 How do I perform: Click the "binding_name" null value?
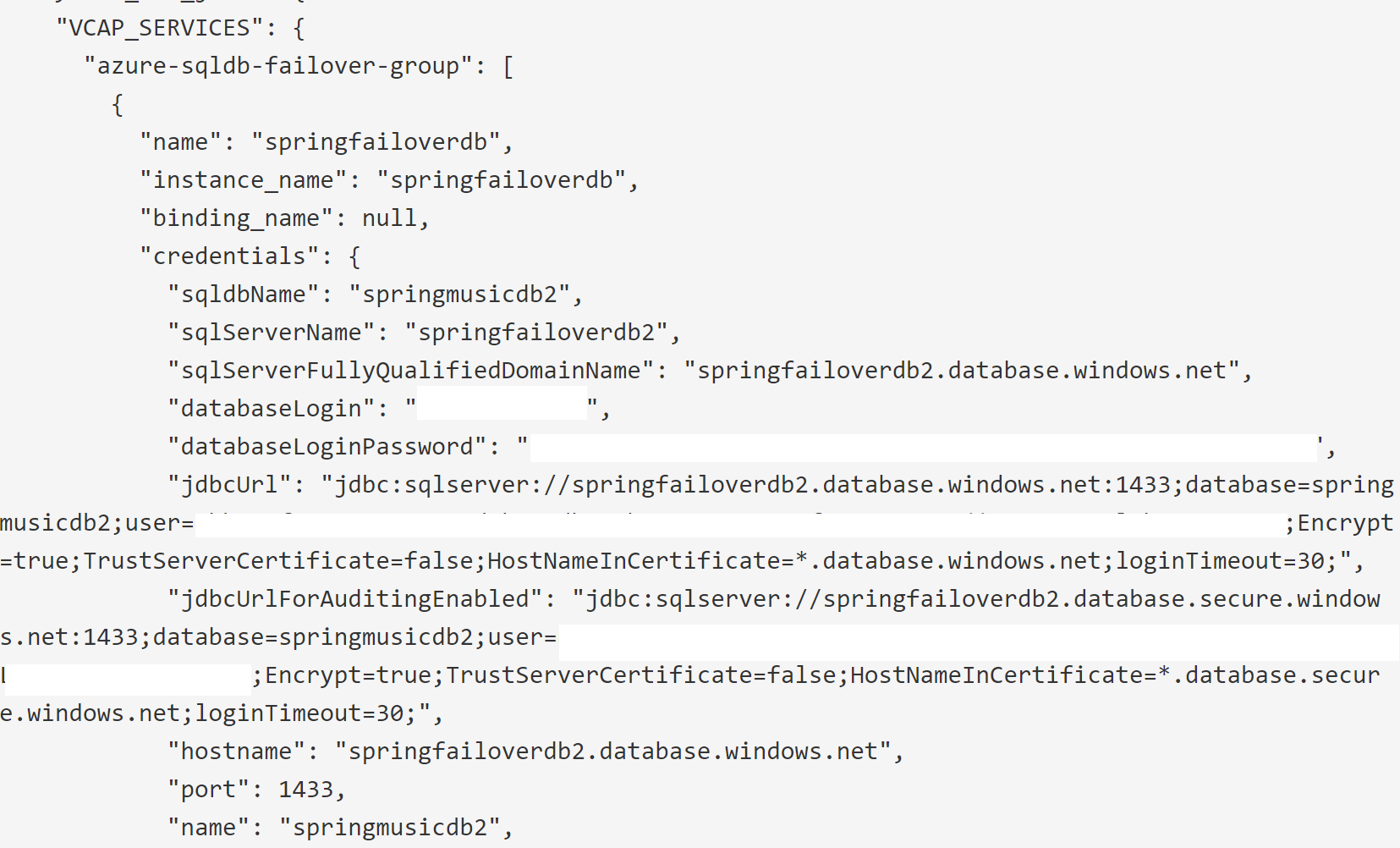point(389,218)
